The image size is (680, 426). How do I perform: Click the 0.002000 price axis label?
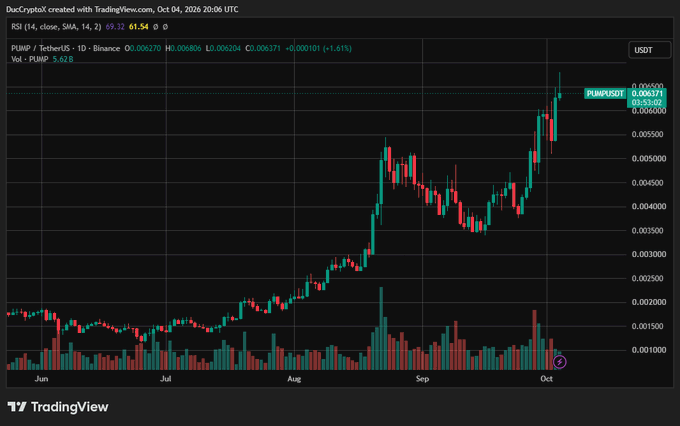tap(649, 302)
